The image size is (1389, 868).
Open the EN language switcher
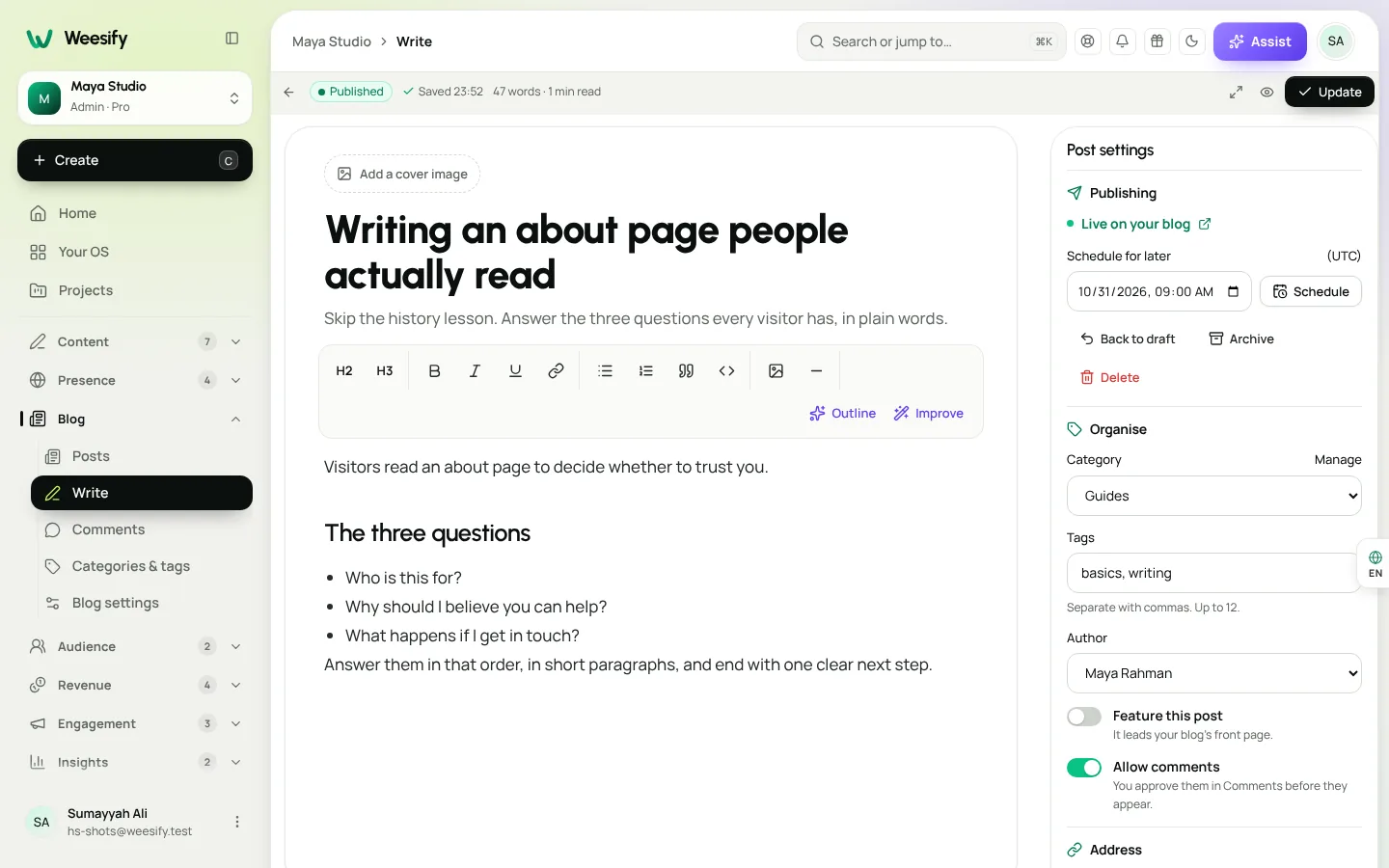(x=1375, y=564)
